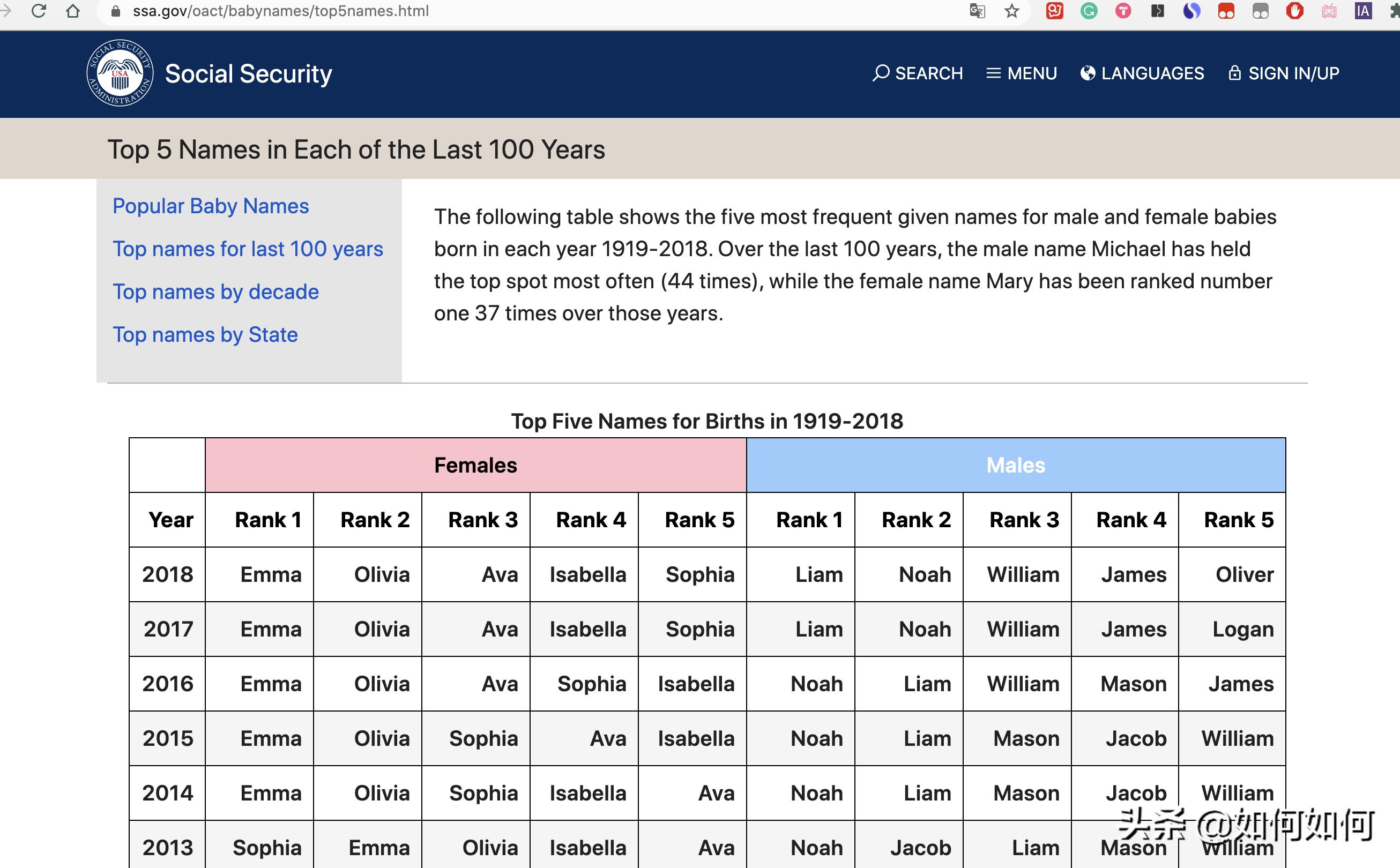Image resolution: width=1400 pixels, height=868 pixels.
Task: Go to Top names for last 100 years
Action: click(x=248, y=249)
